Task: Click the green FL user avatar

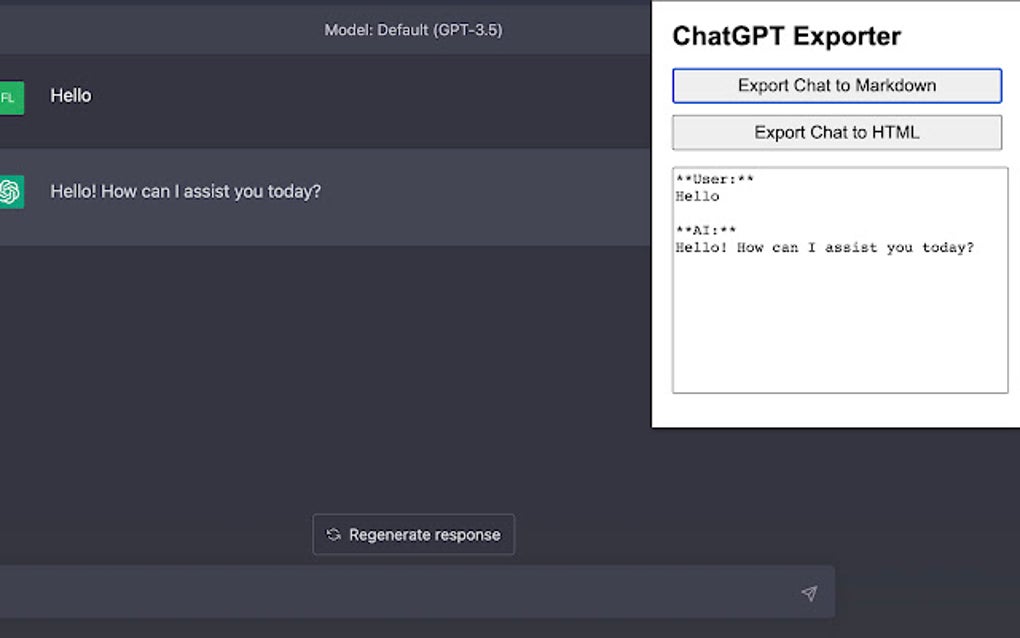Action: click(10, 97)
